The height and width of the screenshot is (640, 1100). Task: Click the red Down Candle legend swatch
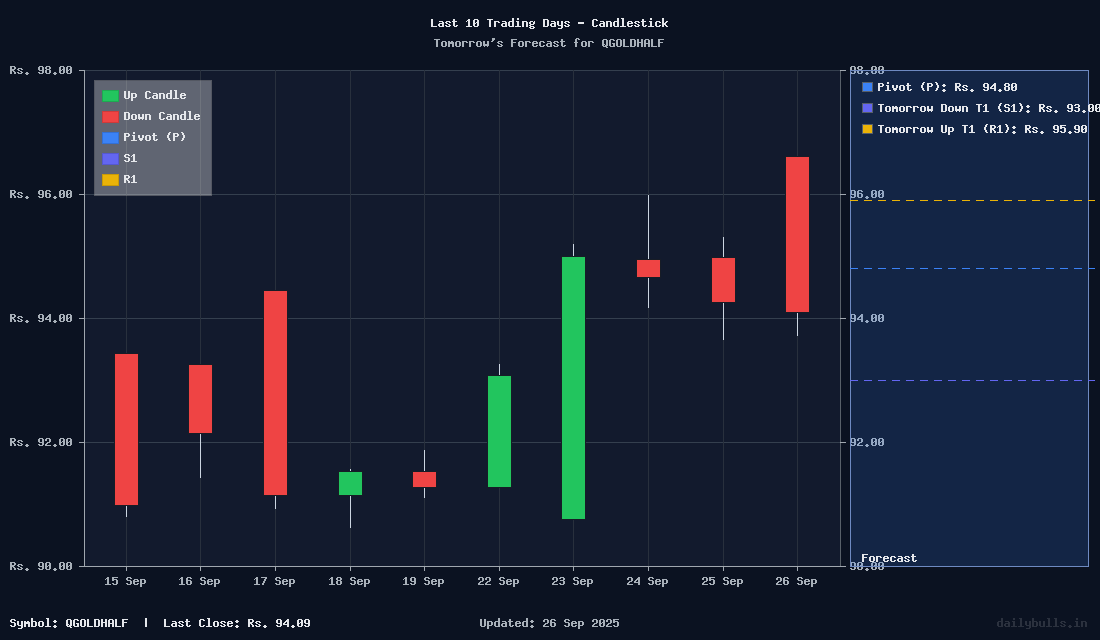110,116
